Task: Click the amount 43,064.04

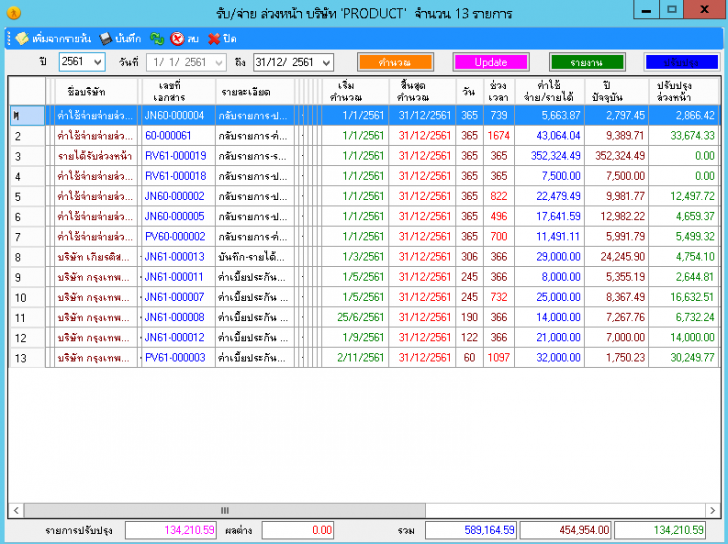Action: (559, 136)
